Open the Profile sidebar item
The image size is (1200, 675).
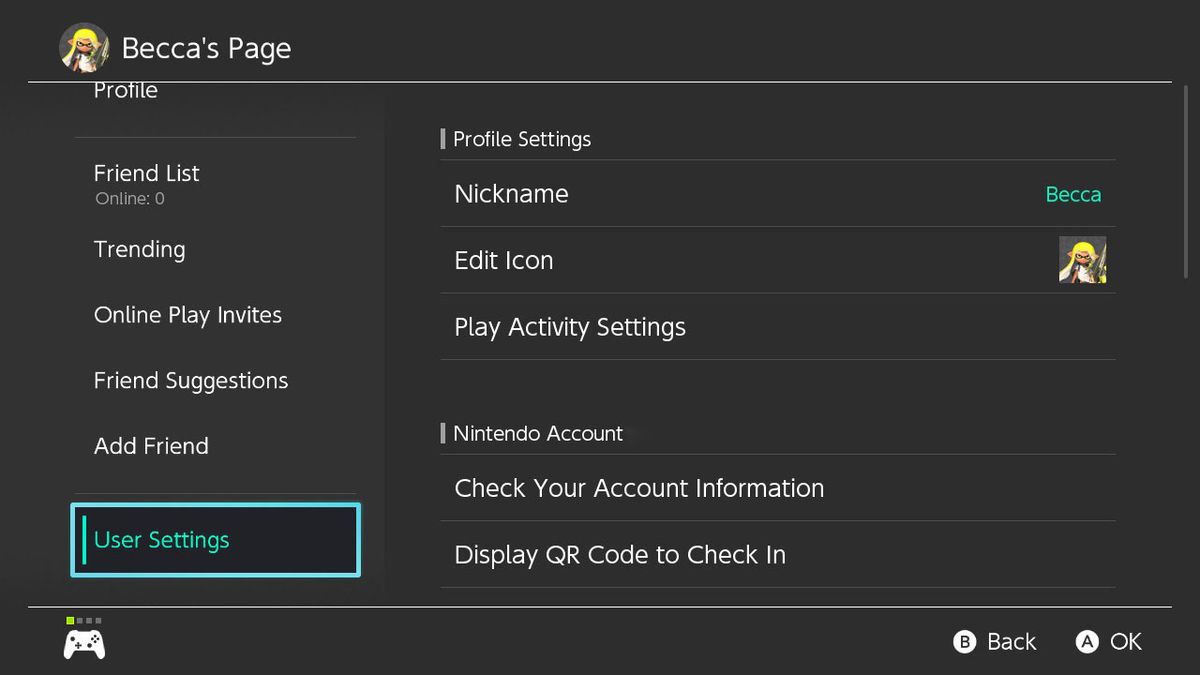click(126, 92)
